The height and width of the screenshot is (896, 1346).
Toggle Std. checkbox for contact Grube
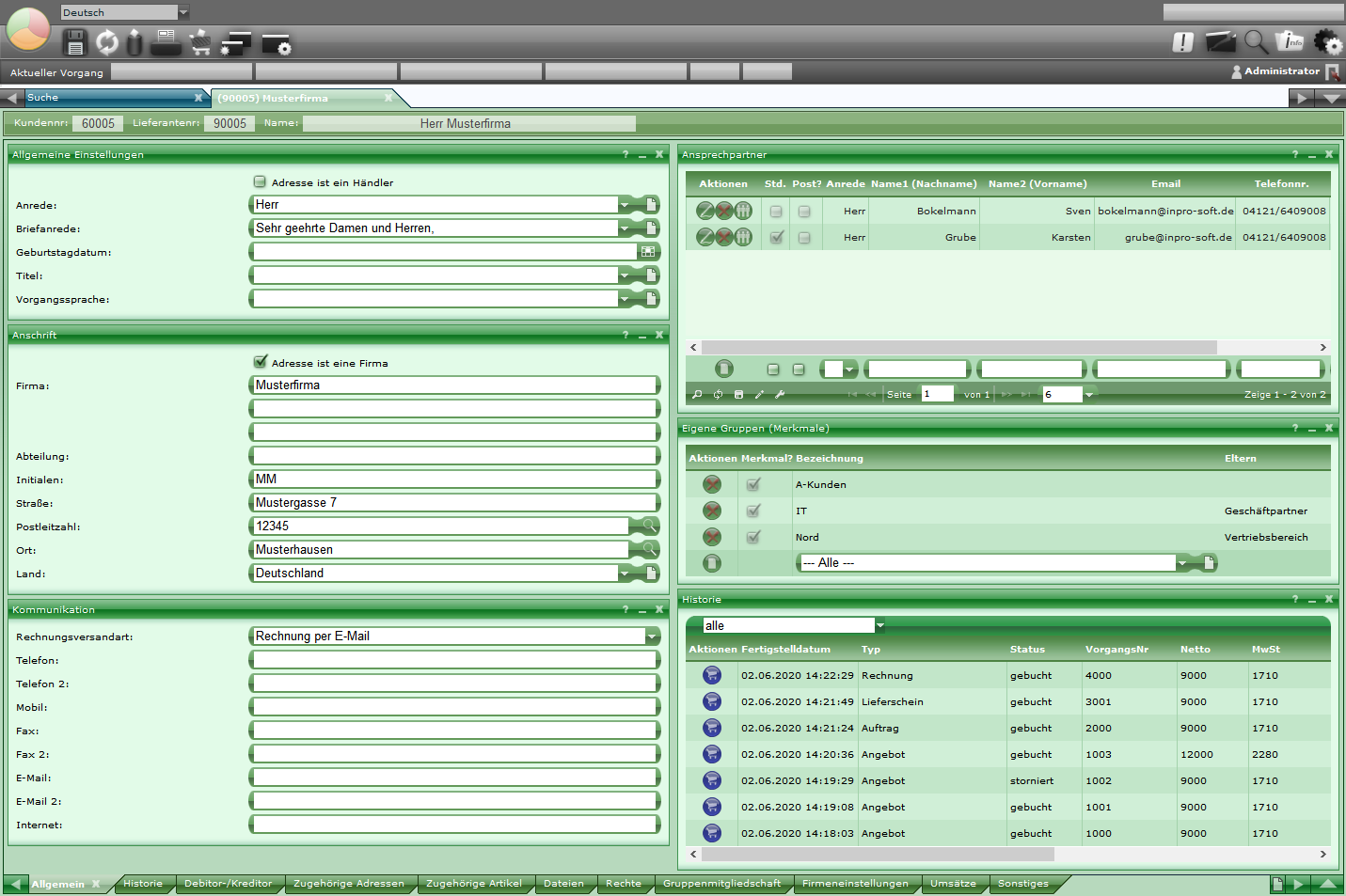tap(776, 238)
